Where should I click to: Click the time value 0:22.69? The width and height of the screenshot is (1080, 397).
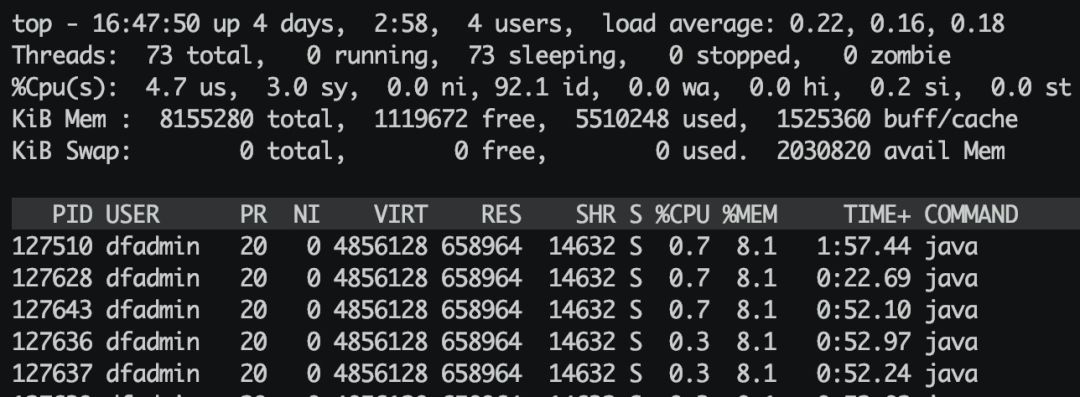[x=864, y=278]
